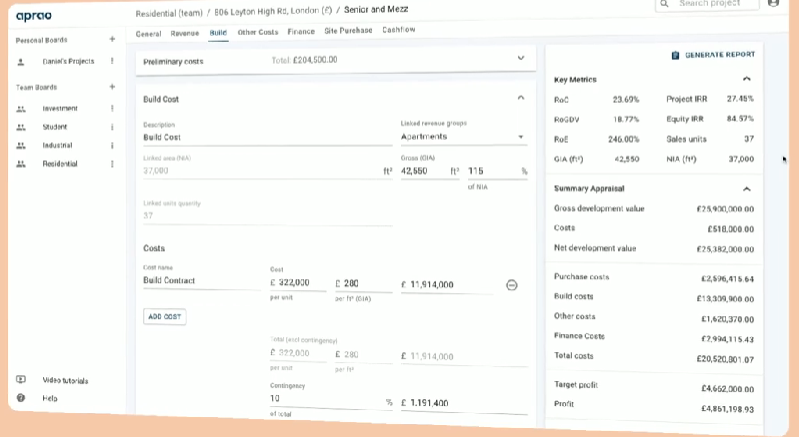Collapse the Build Cost section

coord(520,98)
